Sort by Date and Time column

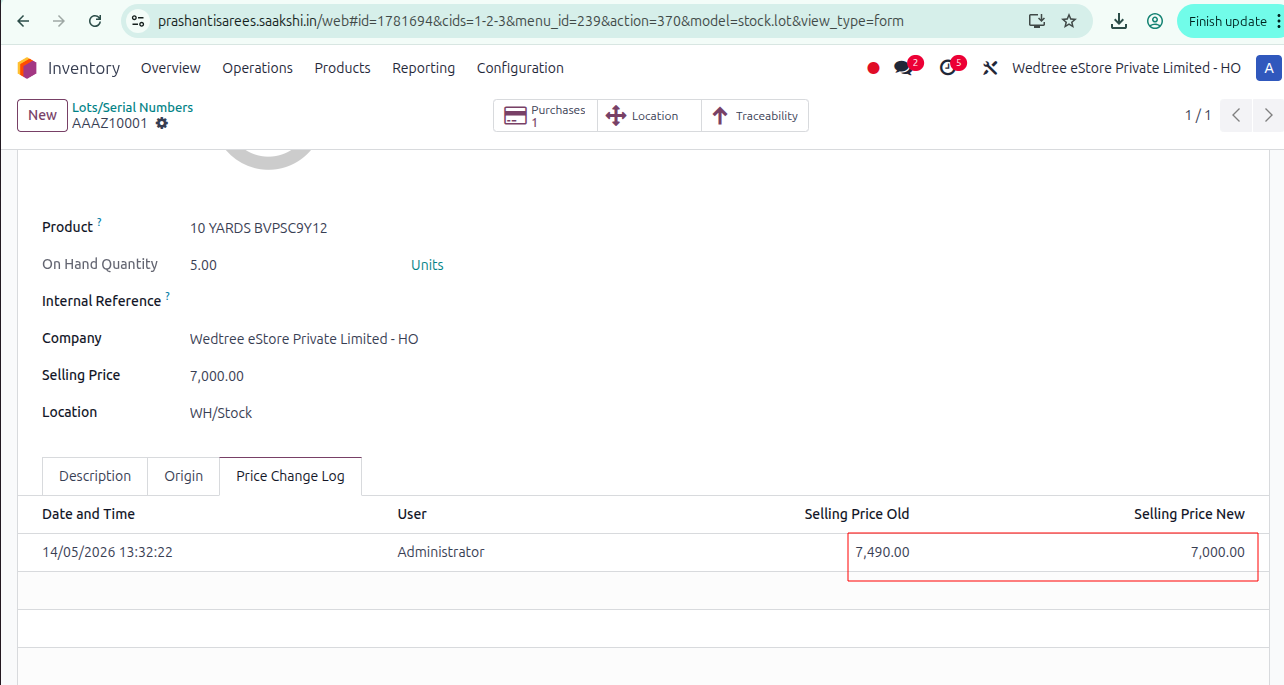pos(88,514)
